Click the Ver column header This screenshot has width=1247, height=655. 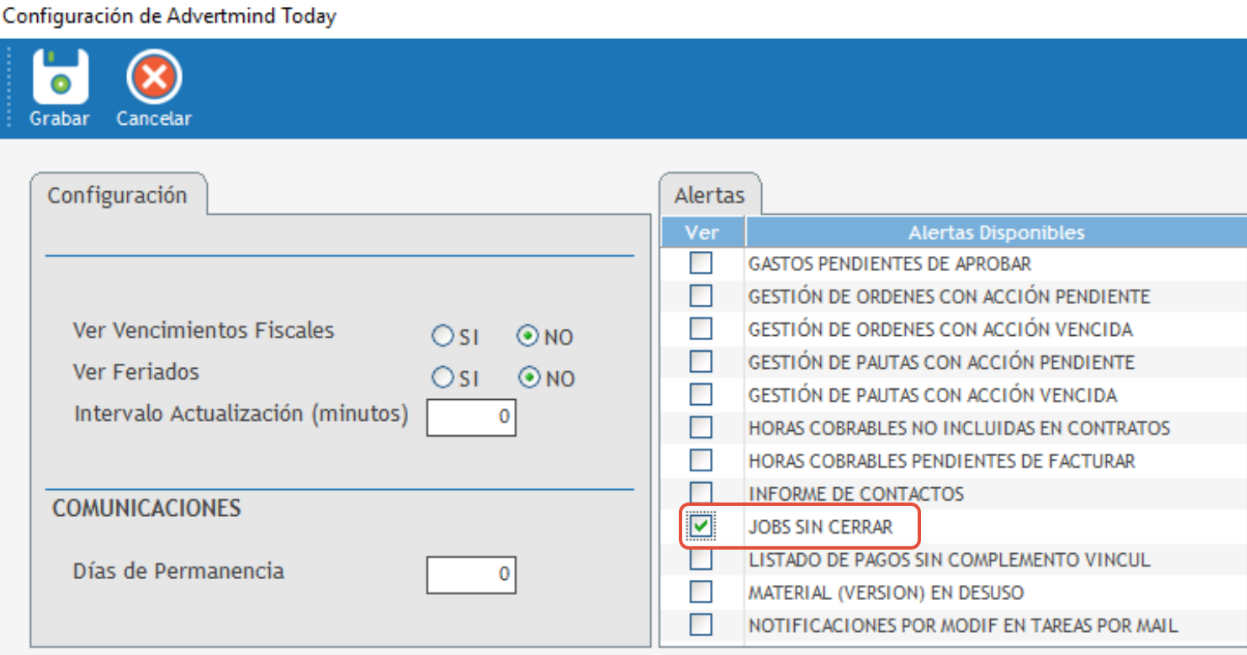tap(701, 233)
